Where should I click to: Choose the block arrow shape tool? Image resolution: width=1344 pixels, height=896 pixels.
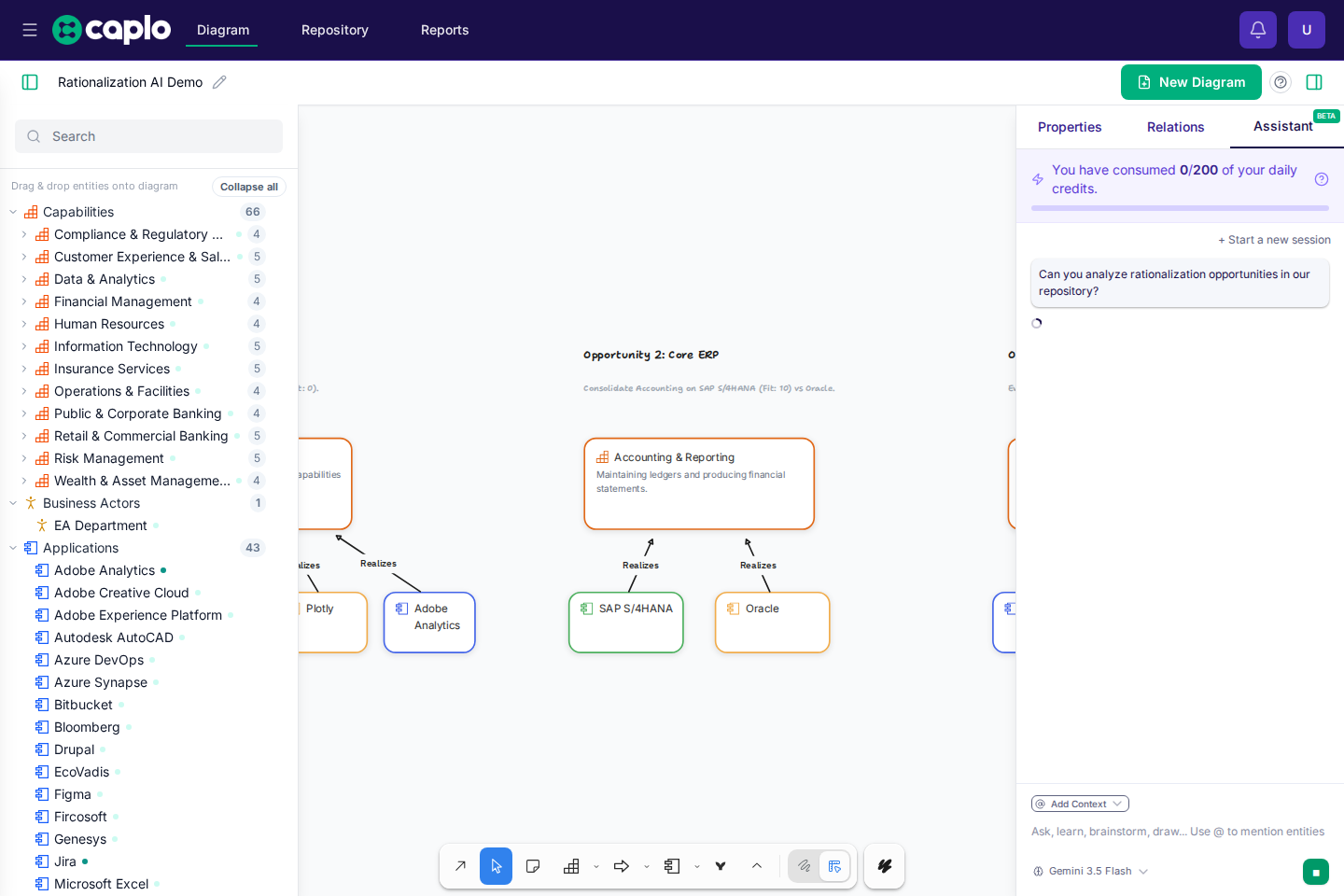[x=622, y=866]
